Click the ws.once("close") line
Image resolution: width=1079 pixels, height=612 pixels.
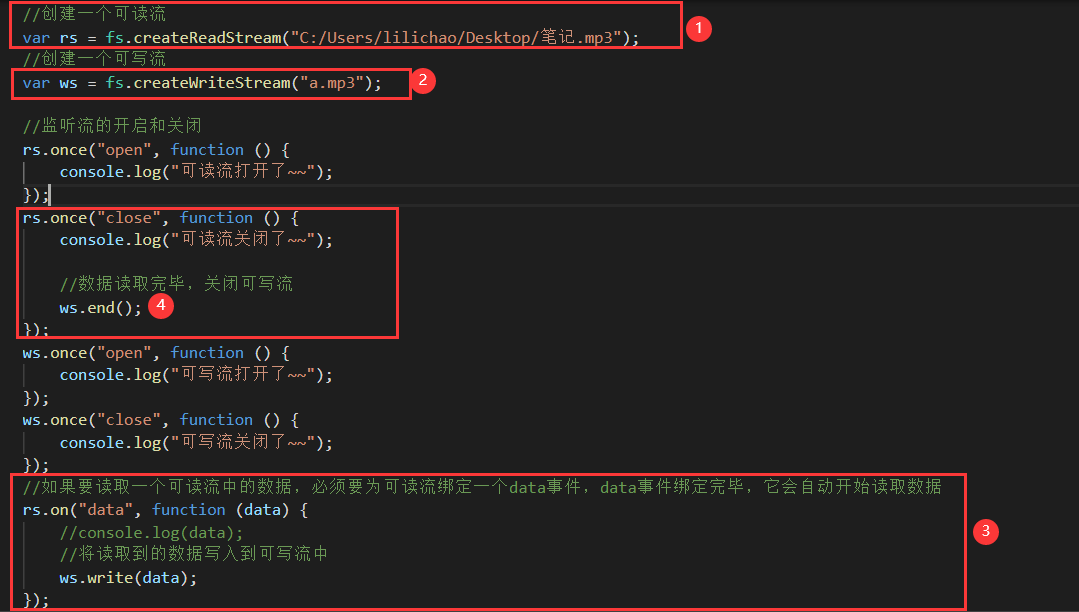[x=160, y=420]
